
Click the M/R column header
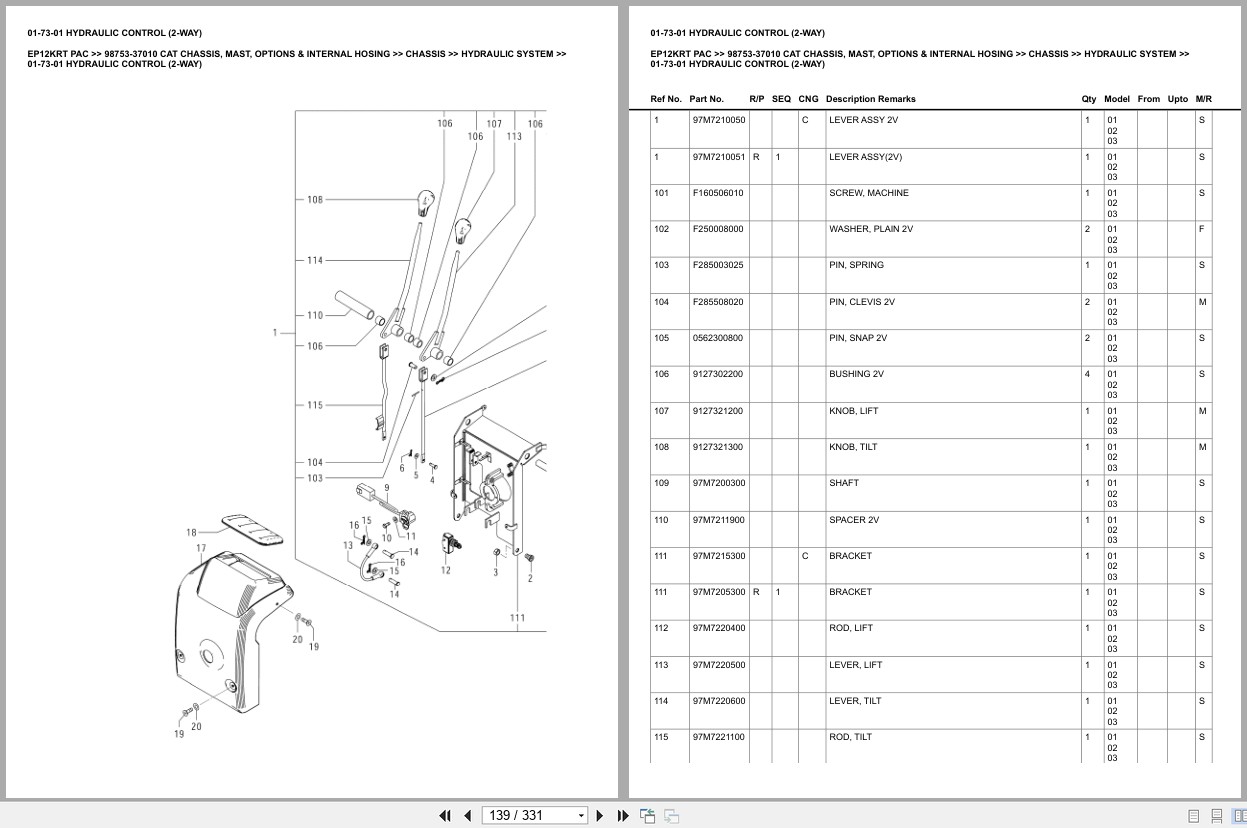(x=1204, y=99)
